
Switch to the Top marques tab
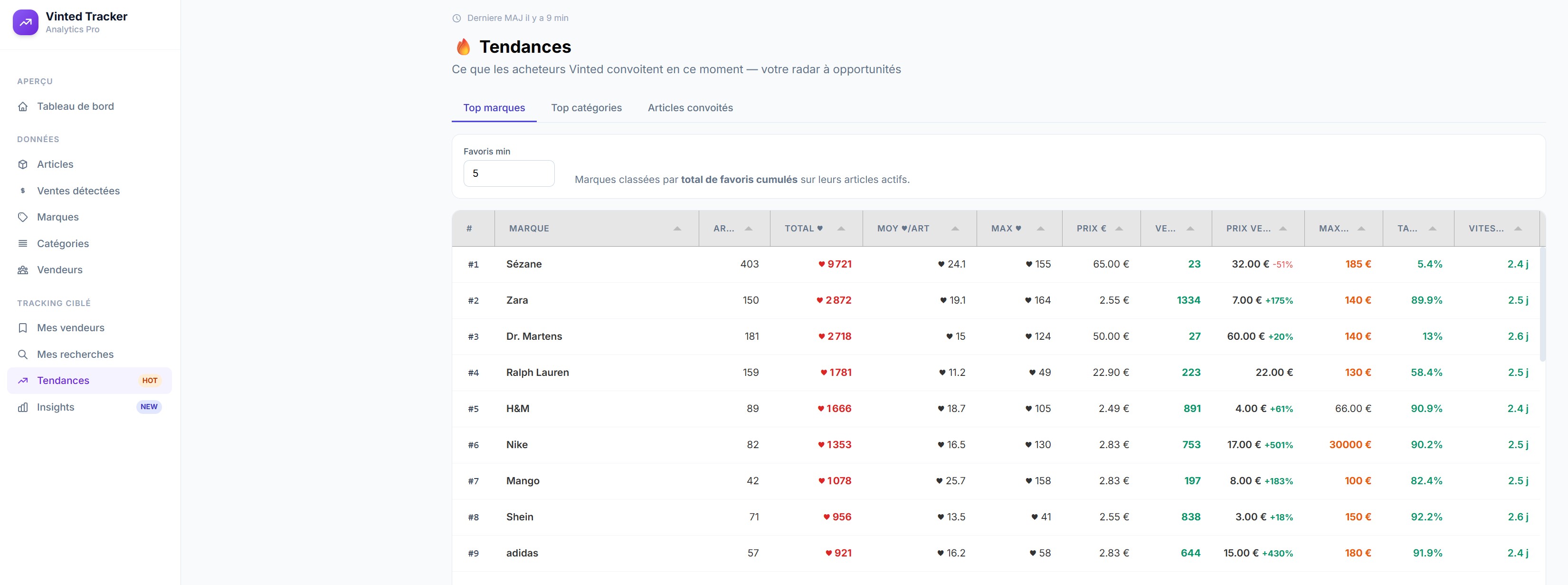click(494, 108)
